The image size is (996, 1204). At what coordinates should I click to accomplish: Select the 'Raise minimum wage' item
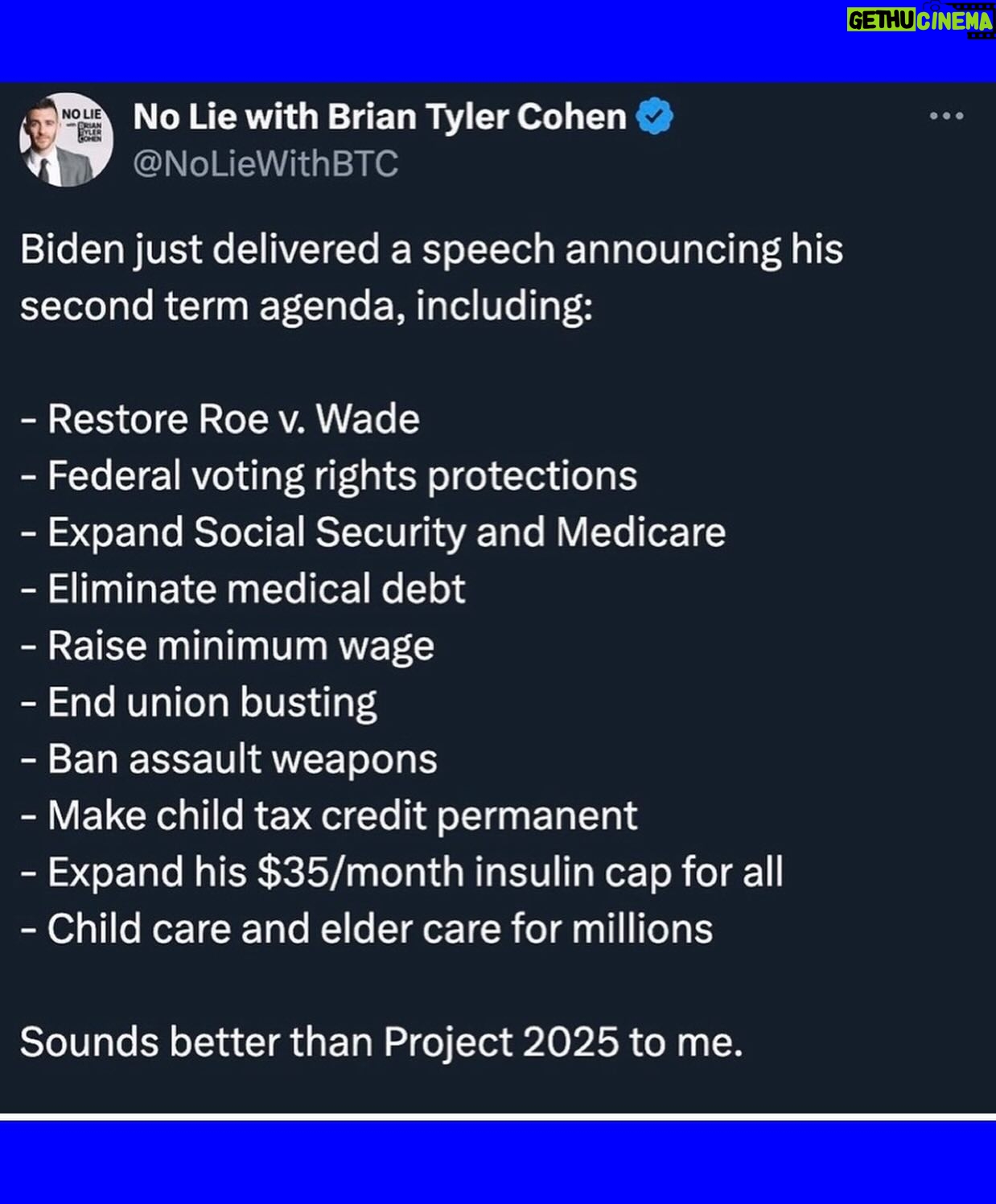tap(228, 646)
